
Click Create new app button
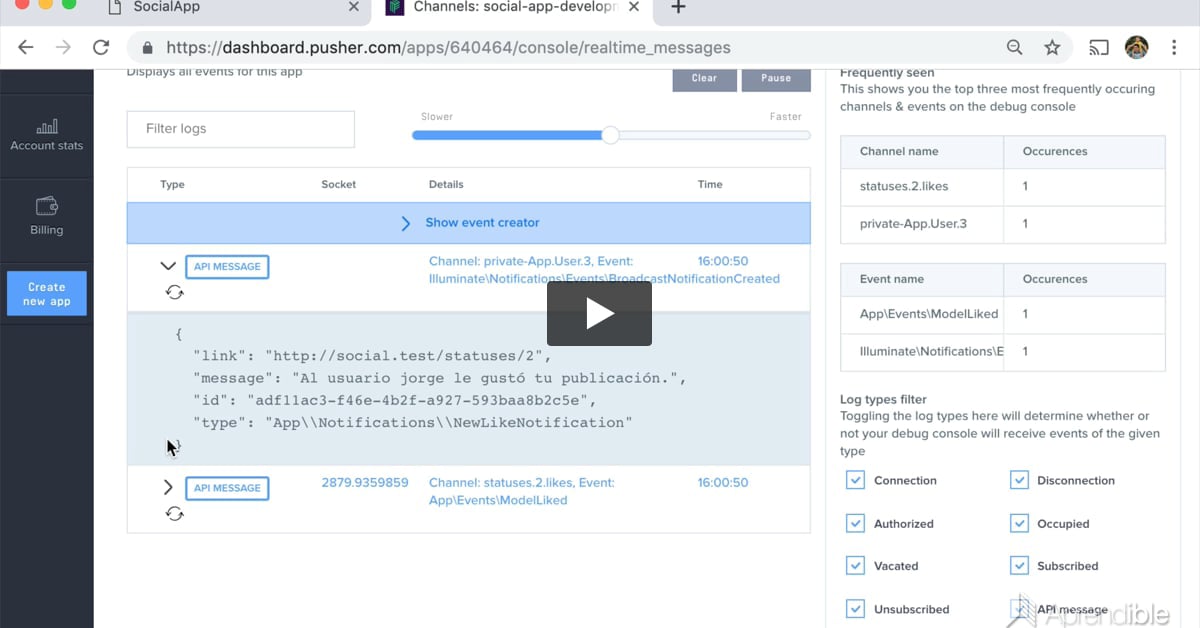(x=47, y=294)
